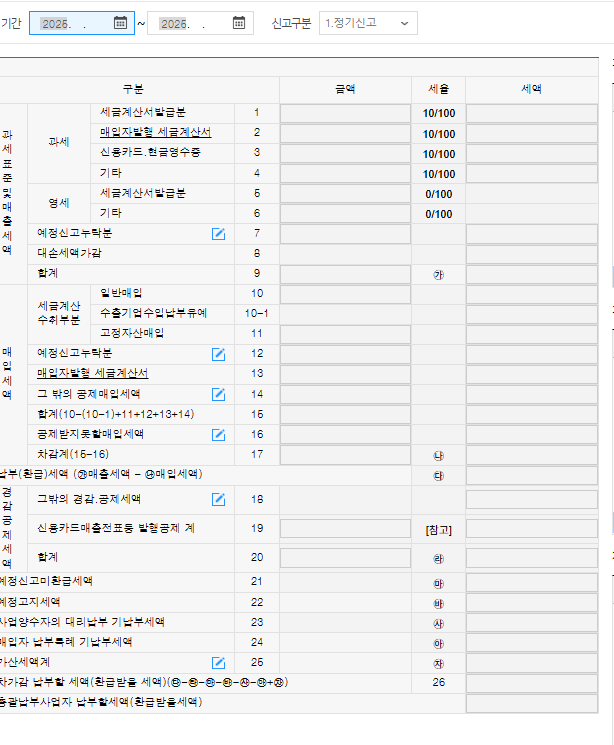
Task: Click the 사업양수자의 대리납부 기납부세액 label
Action: pyautogui.click(x=82, y=622)
